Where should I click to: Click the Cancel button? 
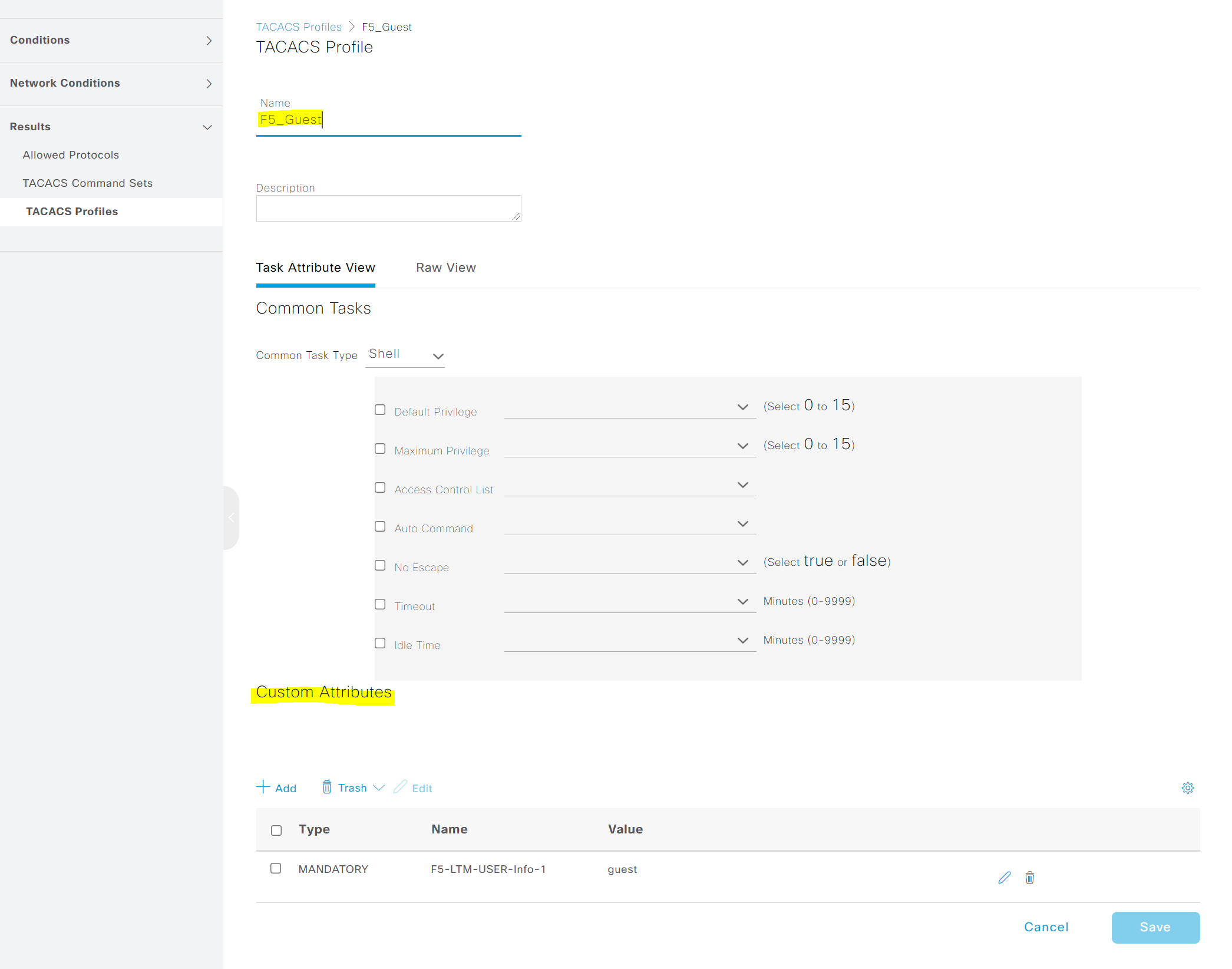pos(1046,927)
